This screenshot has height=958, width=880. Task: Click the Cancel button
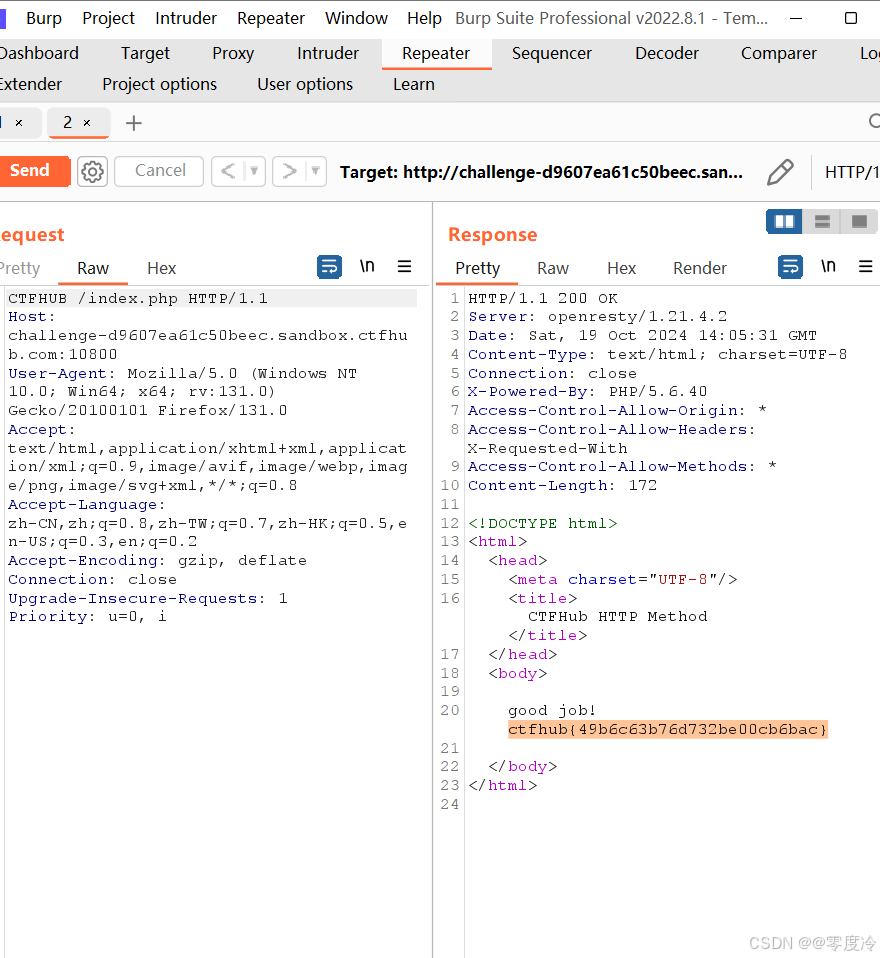point(158,171)
